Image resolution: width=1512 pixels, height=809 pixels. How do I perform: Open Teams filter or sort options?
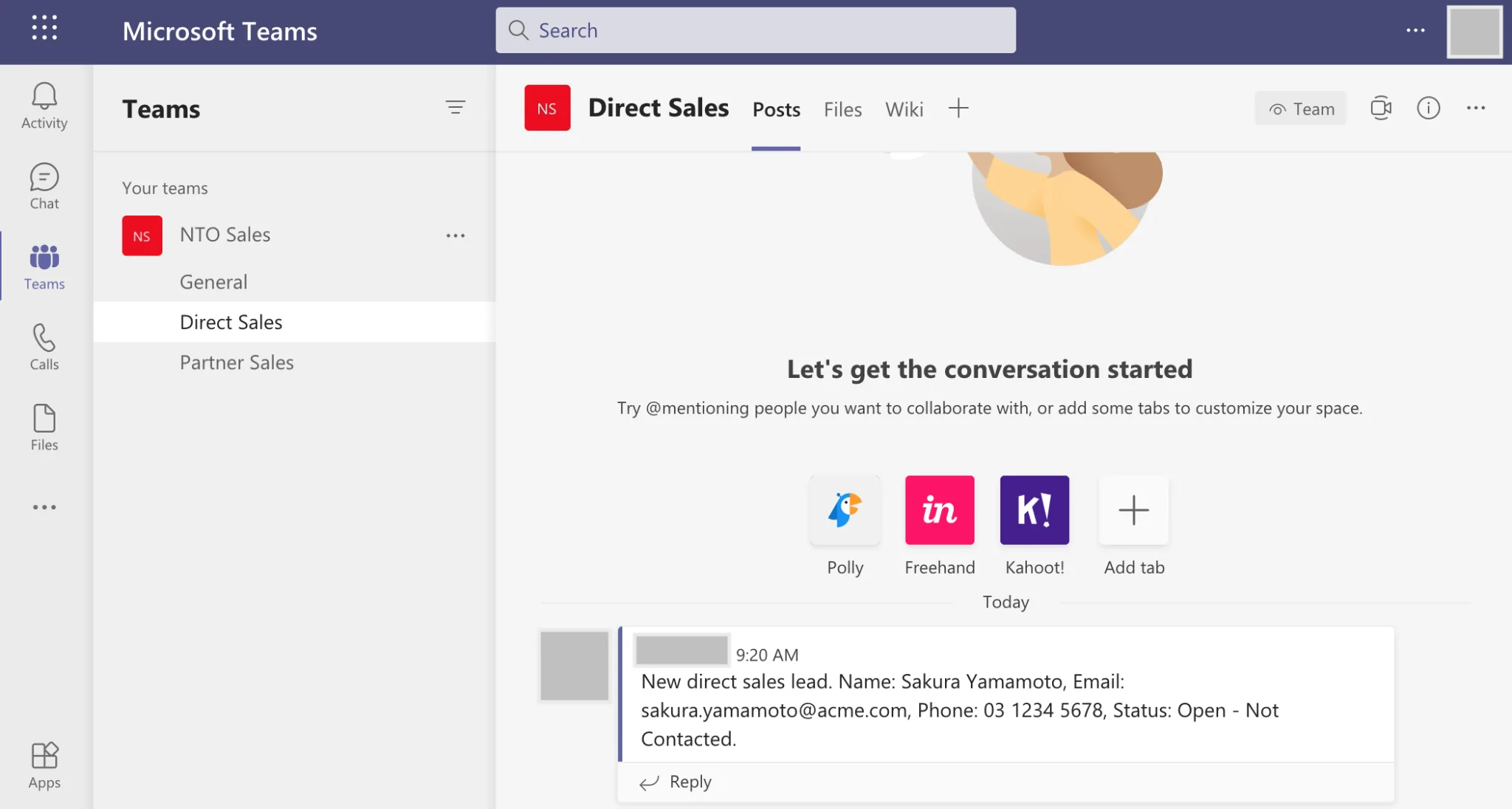[x=456, y=107]
